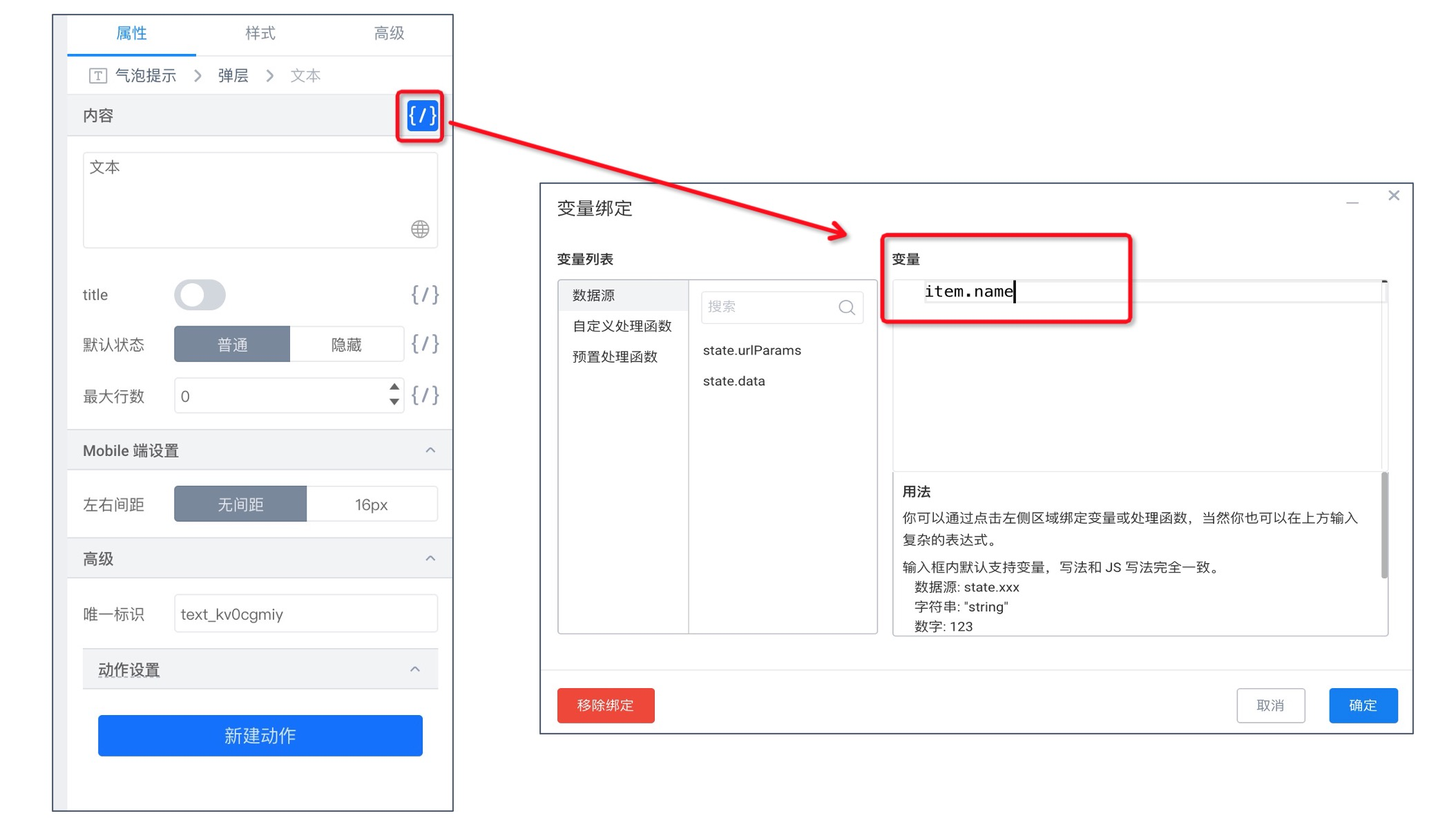This screenshot has width=1456, height=836.
Task: Collapse the Mobile 端设置 section
Action: pos(430,450)
